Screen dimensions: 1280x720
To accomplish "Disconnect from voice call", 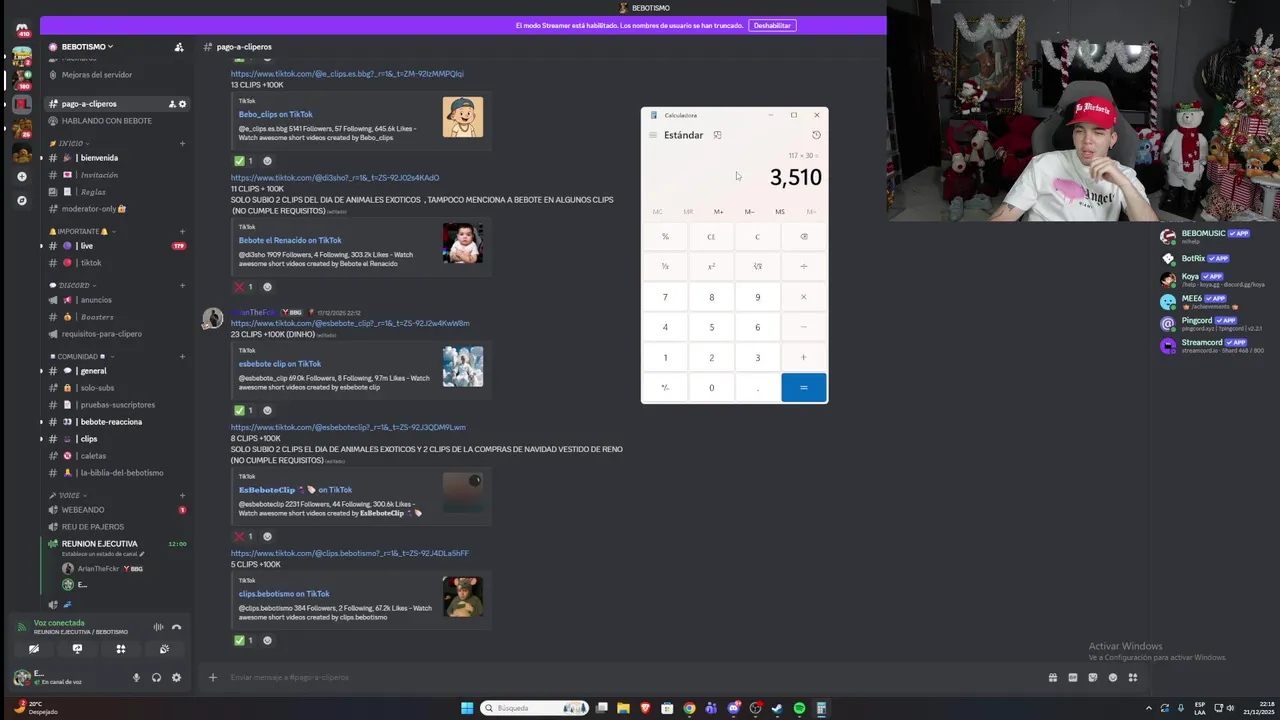I will tap(176, 627).
